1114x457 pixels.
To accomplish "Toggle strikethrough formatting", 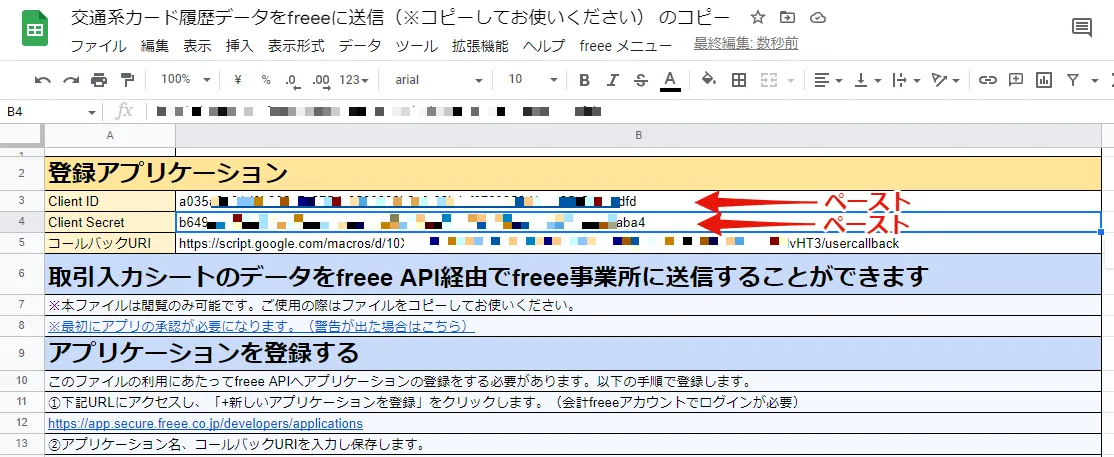I will (x=641, y=80).
